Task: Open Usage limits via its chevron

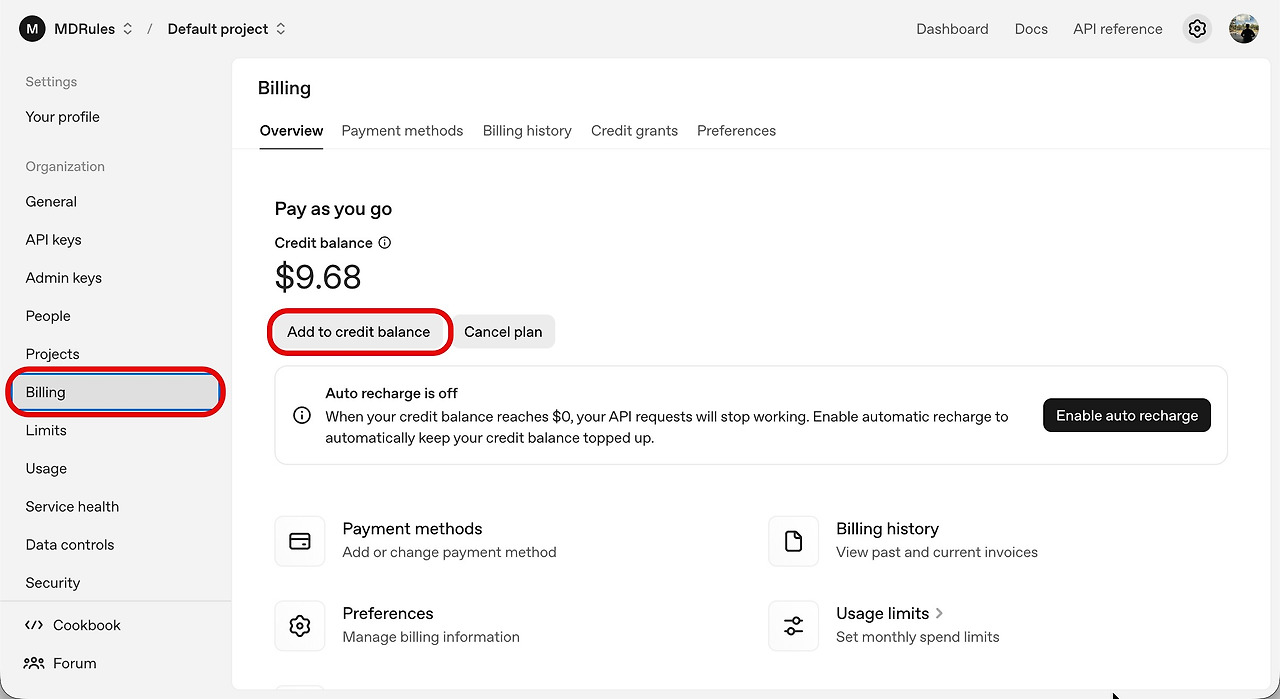Action: (x=940, y=613)
